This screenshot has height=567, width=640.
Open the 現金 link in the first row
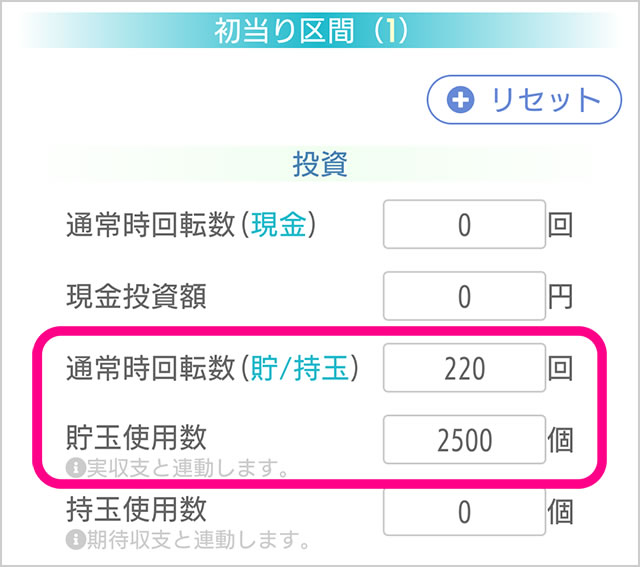click(282, 225)
